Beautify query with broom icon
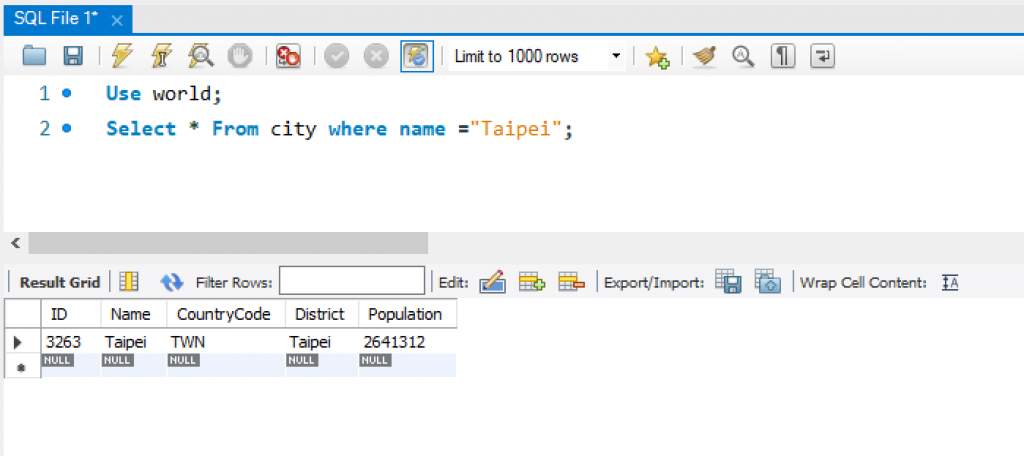 pyautogui.click(x=704, y=56)
